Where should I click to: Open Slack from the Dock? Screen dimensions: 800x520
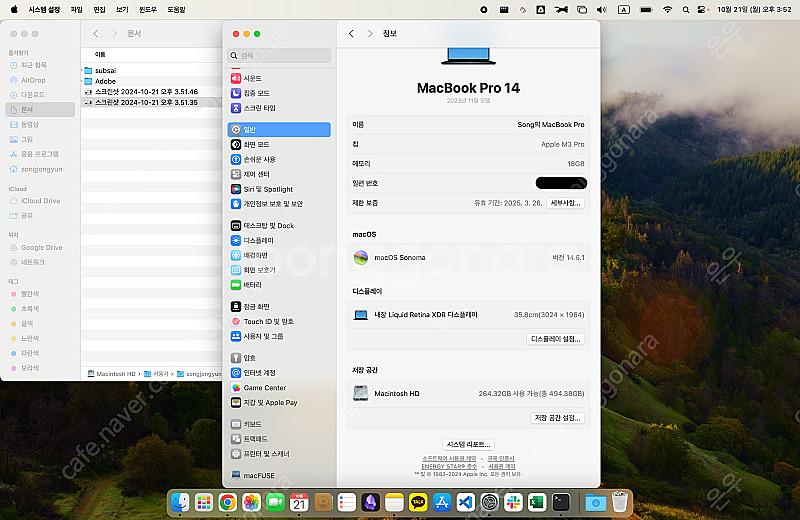click(513, 503)
